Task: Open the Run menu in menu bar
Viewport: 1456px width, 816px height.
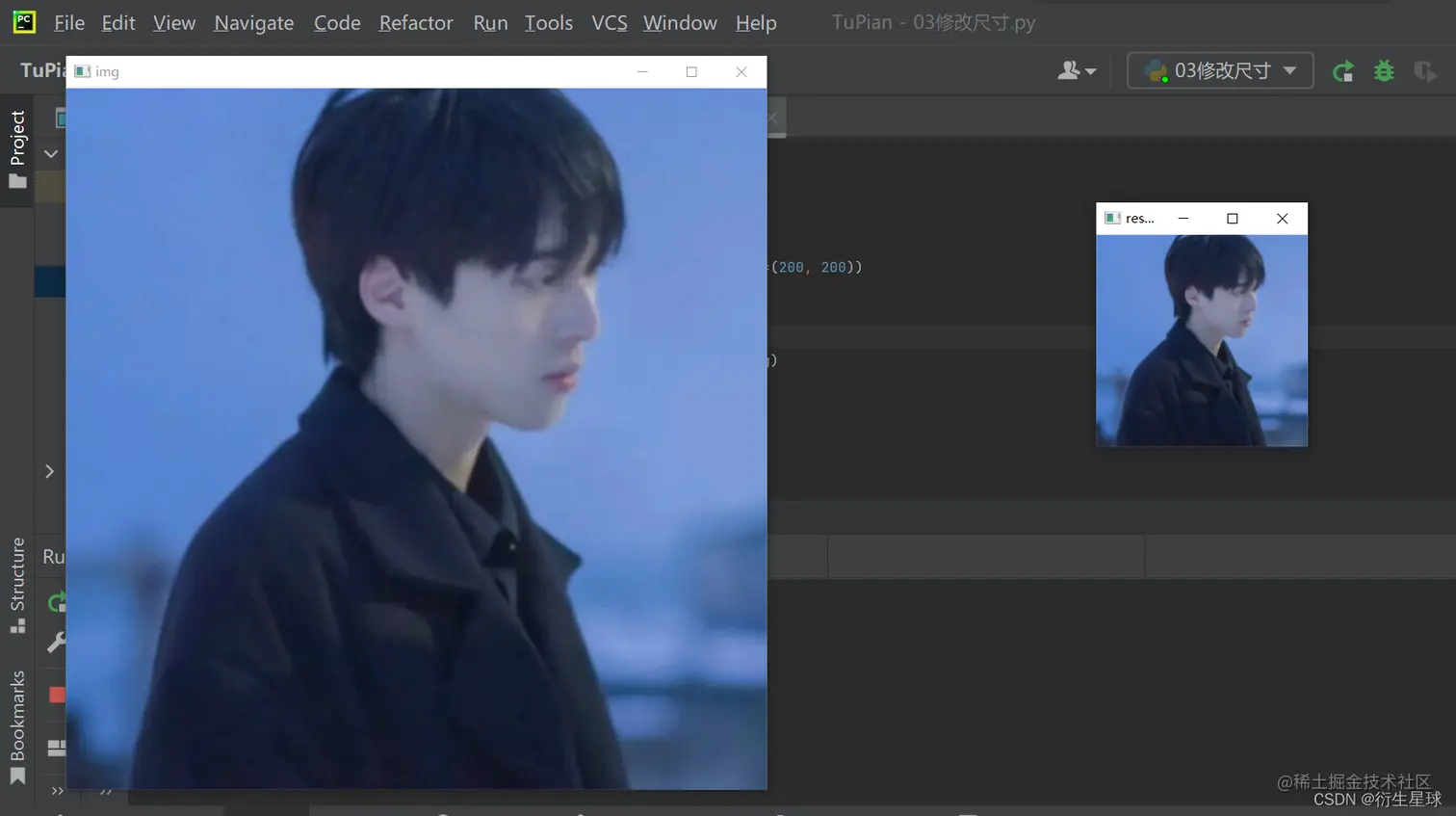Action: (490, 22)
